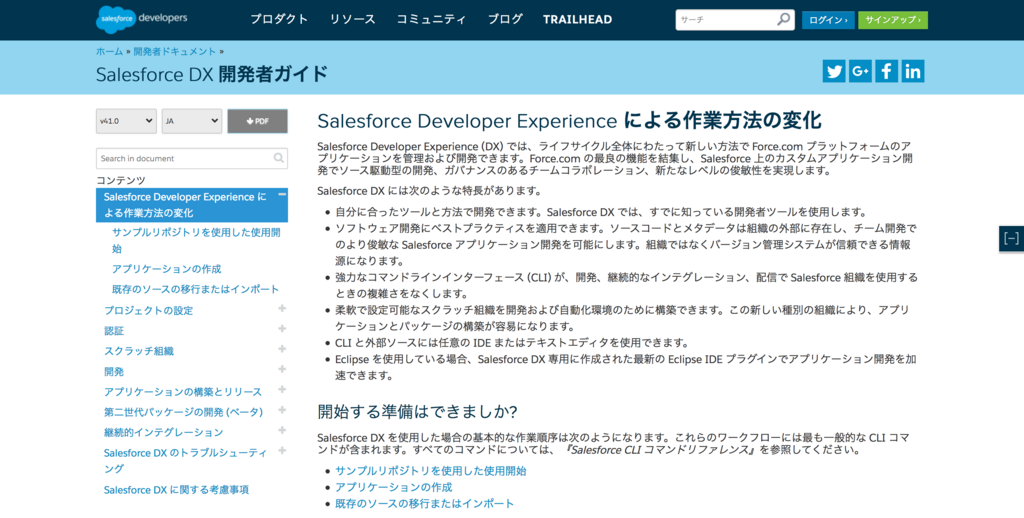
Task: Select the highlighted Salesforce Developer Experience tree item
Action: 191,205
